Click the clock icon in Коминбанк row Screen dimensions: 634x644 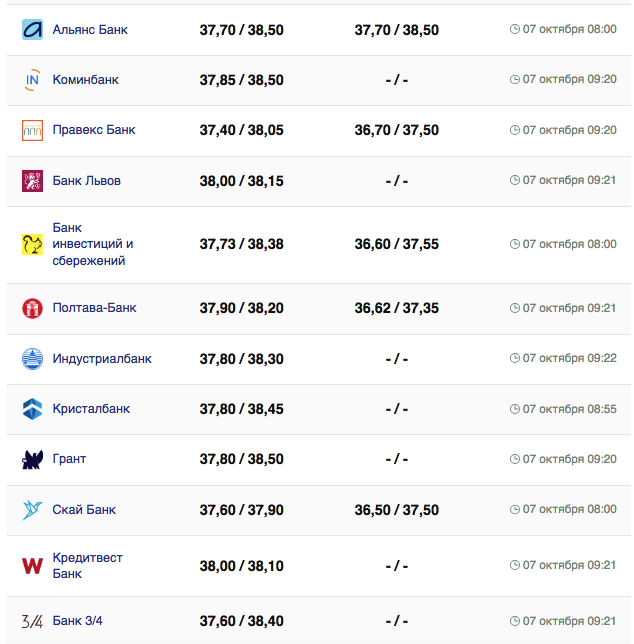coord(515,80)
